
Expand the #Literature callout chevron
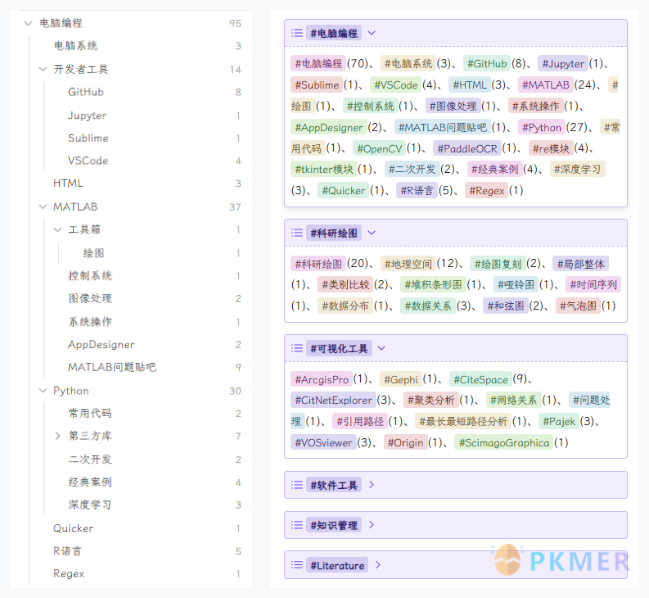coord(378,565)
